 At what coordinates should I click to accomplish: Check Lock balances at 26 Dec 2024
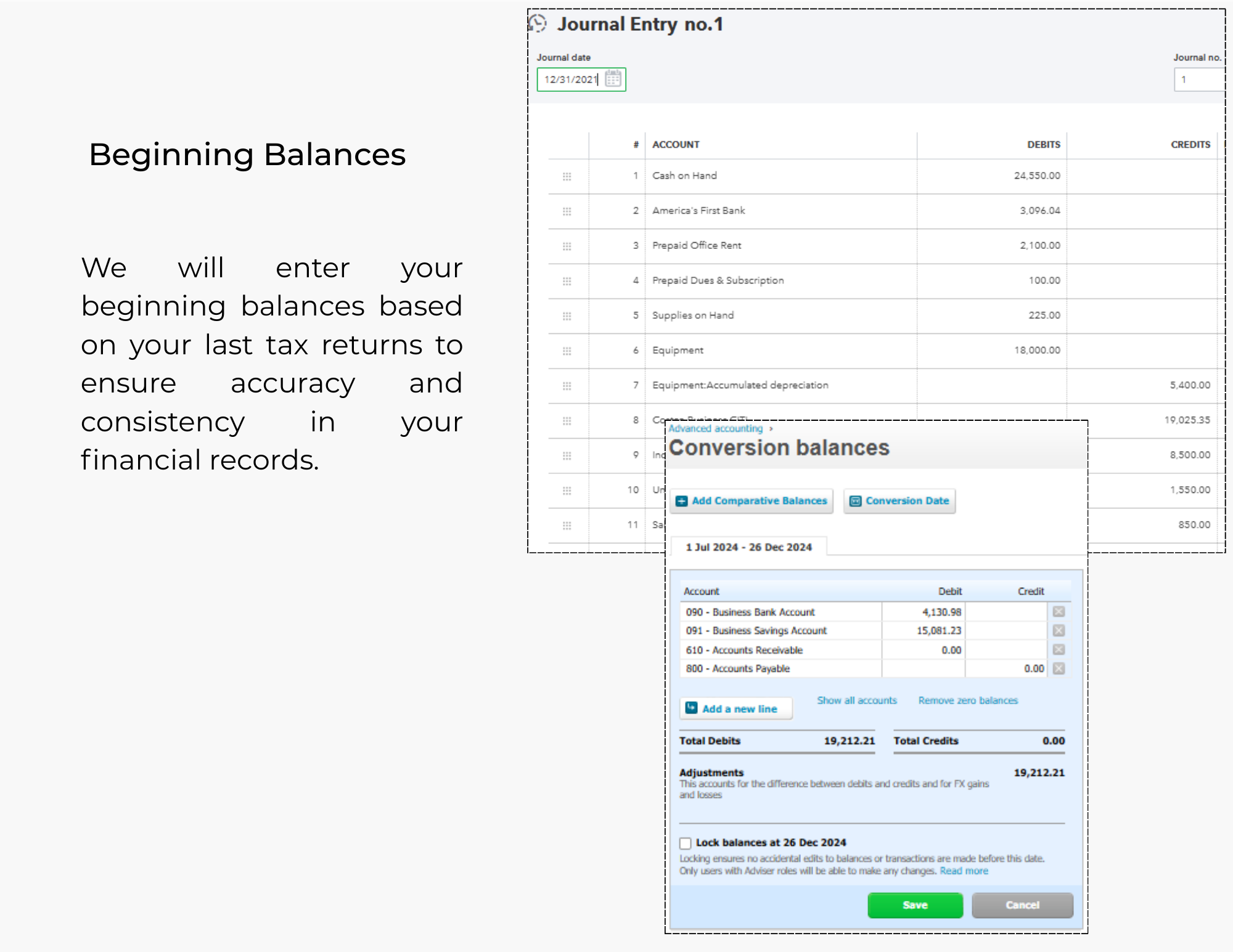[686, 843]
